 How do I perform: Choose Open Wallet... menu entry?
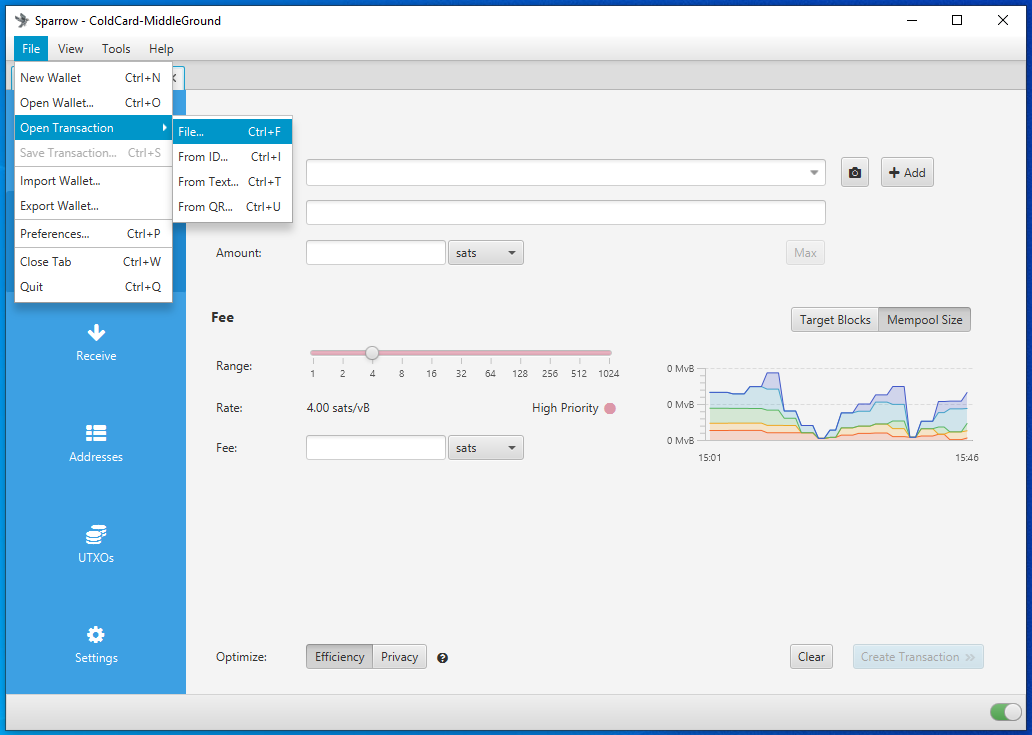93,103
